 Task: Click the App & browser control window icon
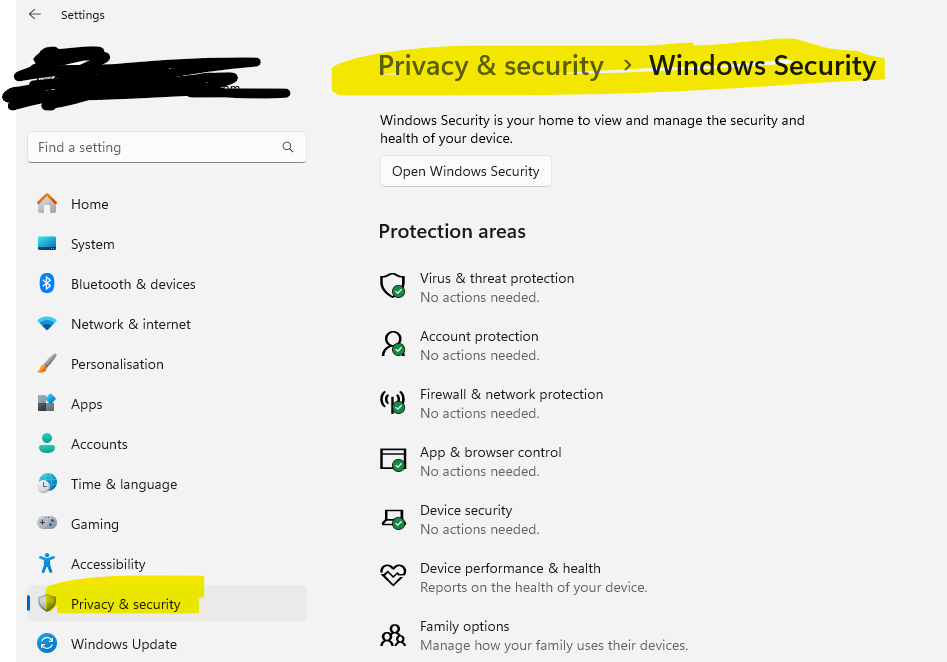point(393,459)
